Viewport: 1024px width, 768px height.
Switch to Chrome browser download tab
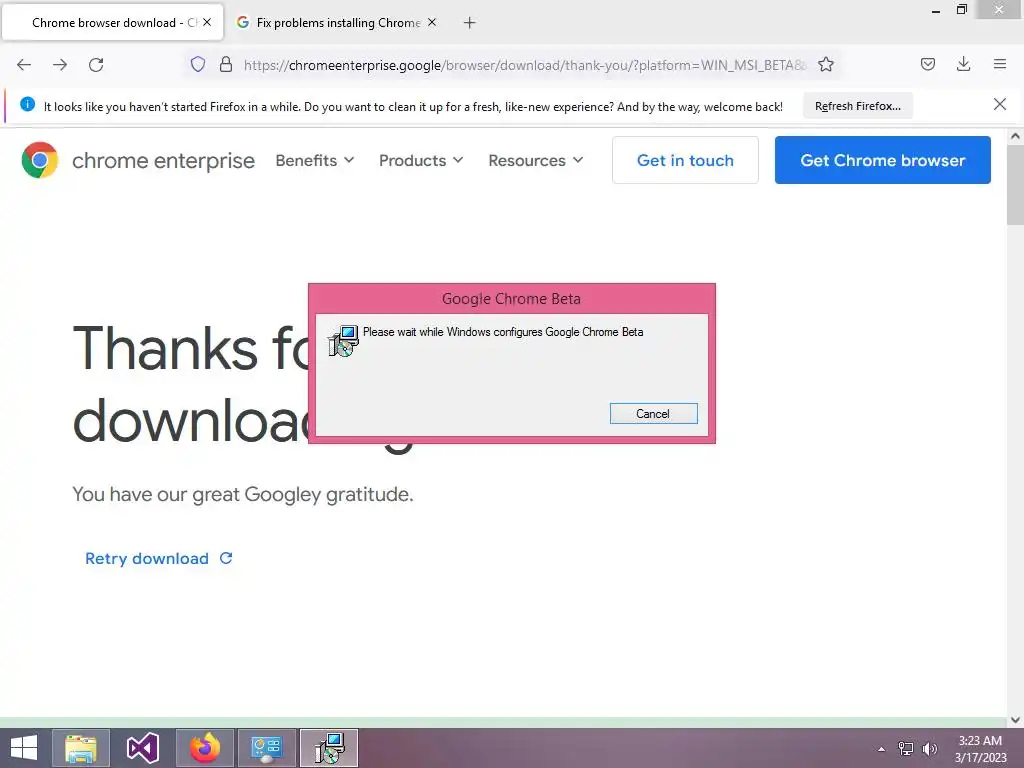[112, 22]
